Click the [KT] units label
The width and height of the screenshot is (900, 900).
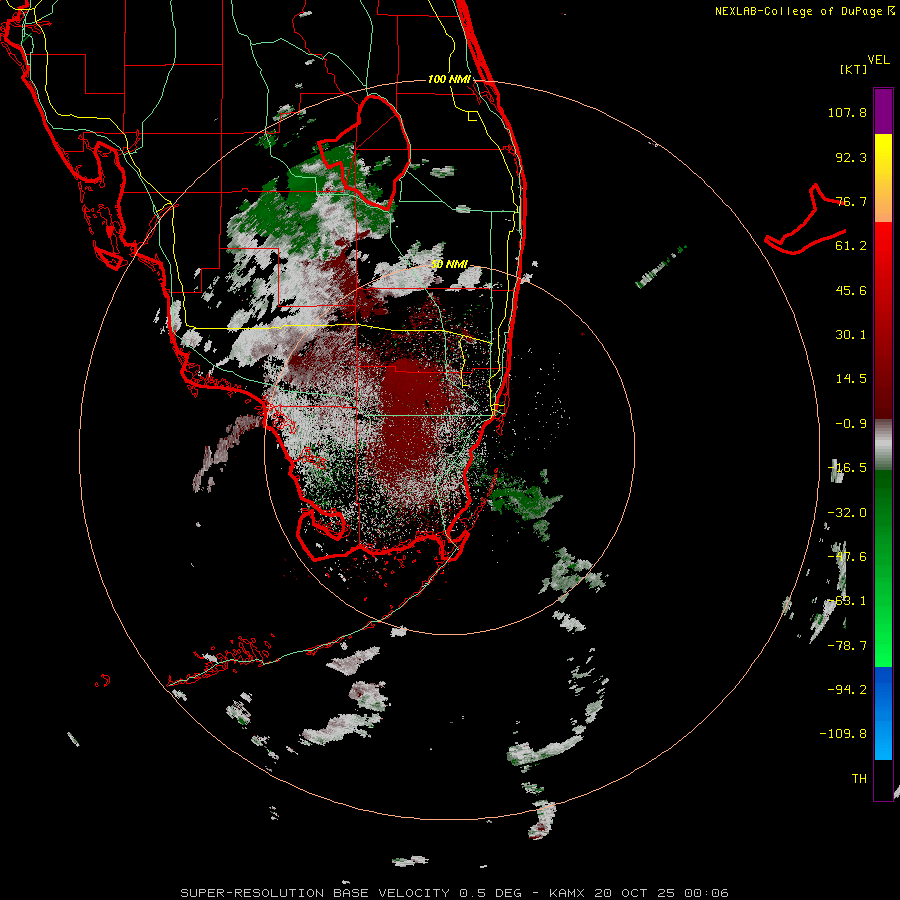click(853, 69)
